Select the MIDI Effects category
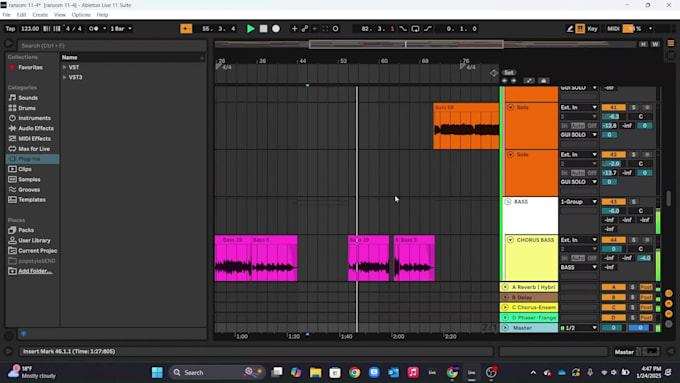Viewport: 680px width, 383px height. [34, 139]
